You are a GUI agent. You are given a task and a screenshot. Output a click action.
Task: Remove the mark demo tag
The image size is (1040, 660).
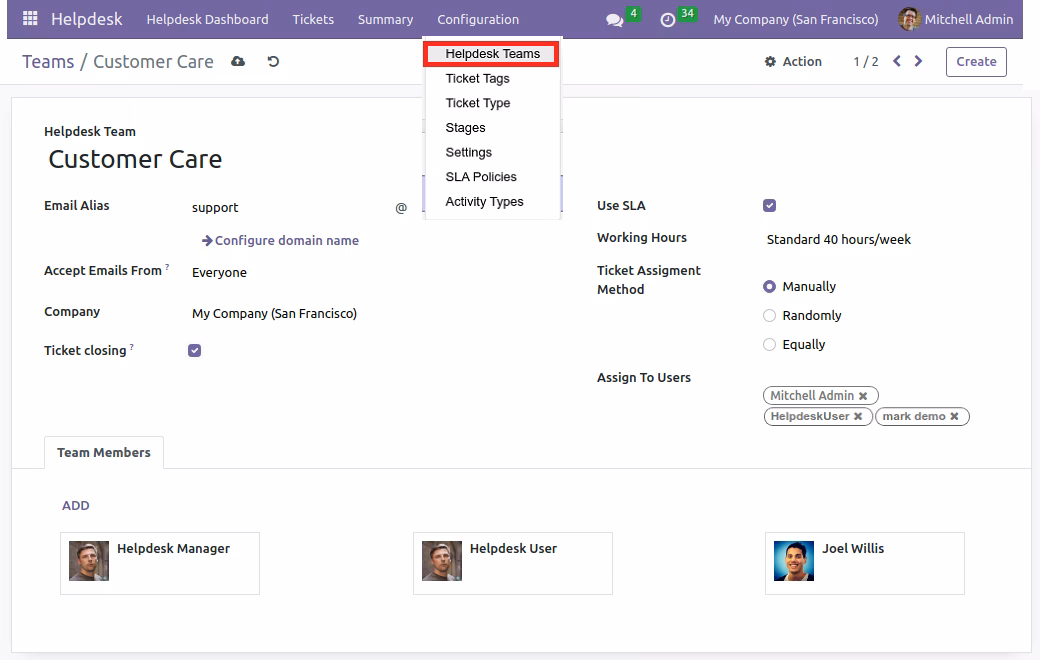[954, 417]
